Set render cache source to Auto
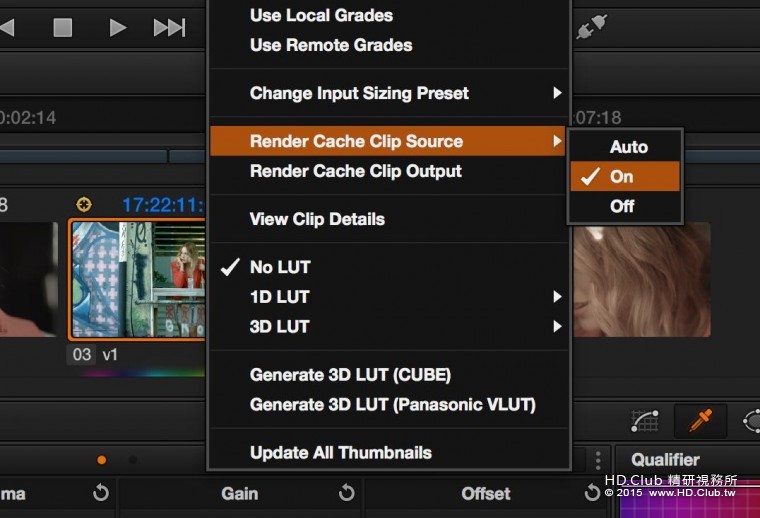The image size is (760, 518). 628,147
